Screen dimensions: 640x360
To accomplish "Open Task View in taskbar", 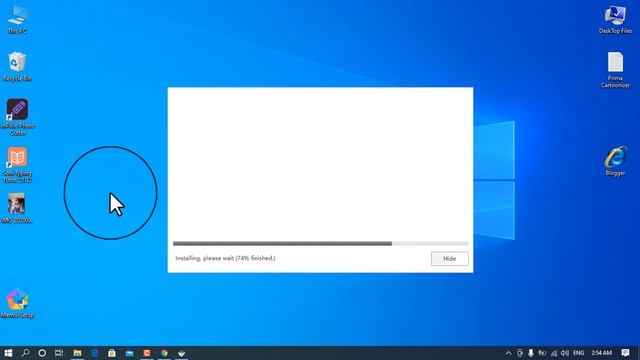I will click(59, 353).
